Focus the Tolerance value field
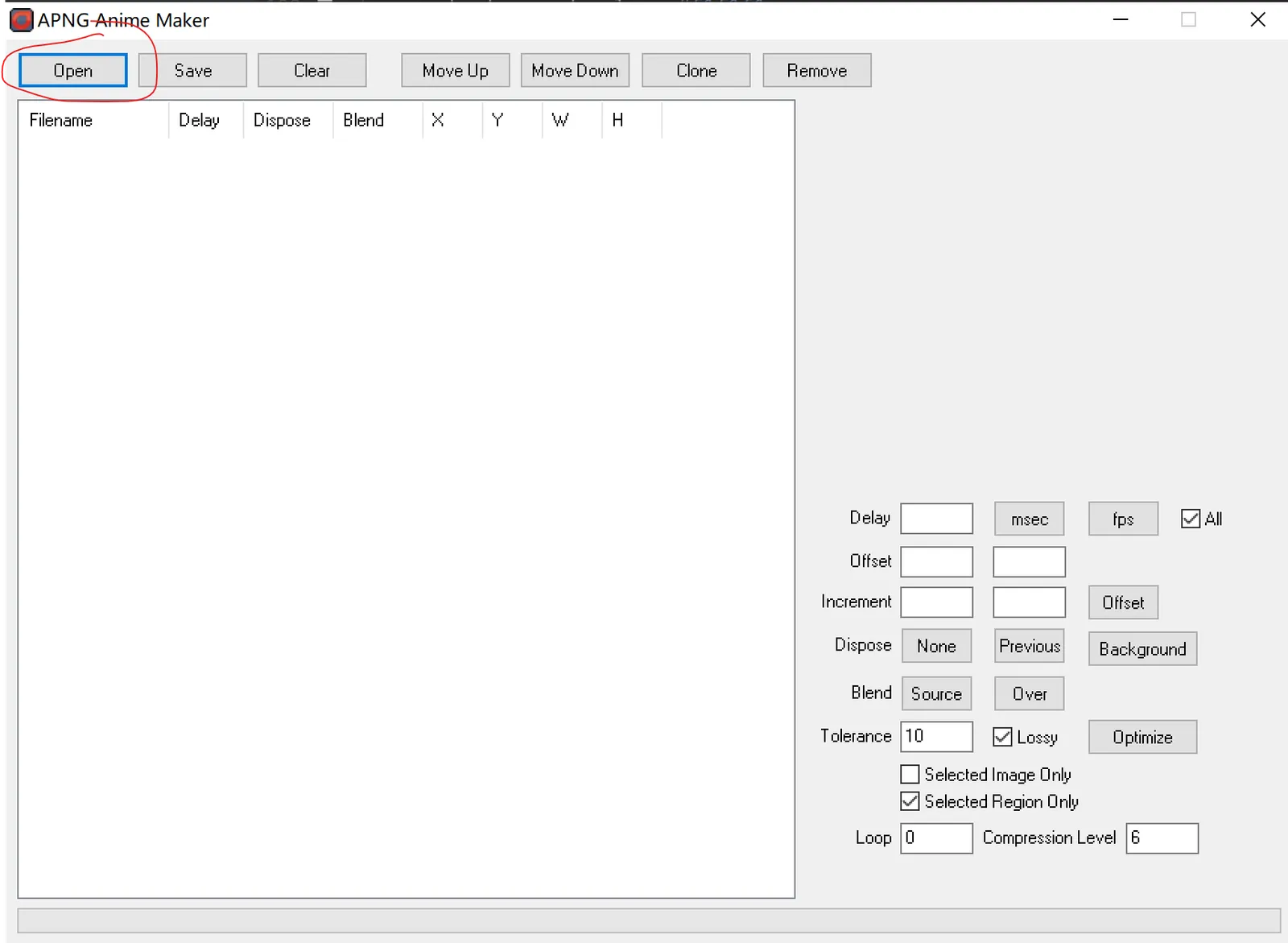1288x943 pixels. [936, 737]
